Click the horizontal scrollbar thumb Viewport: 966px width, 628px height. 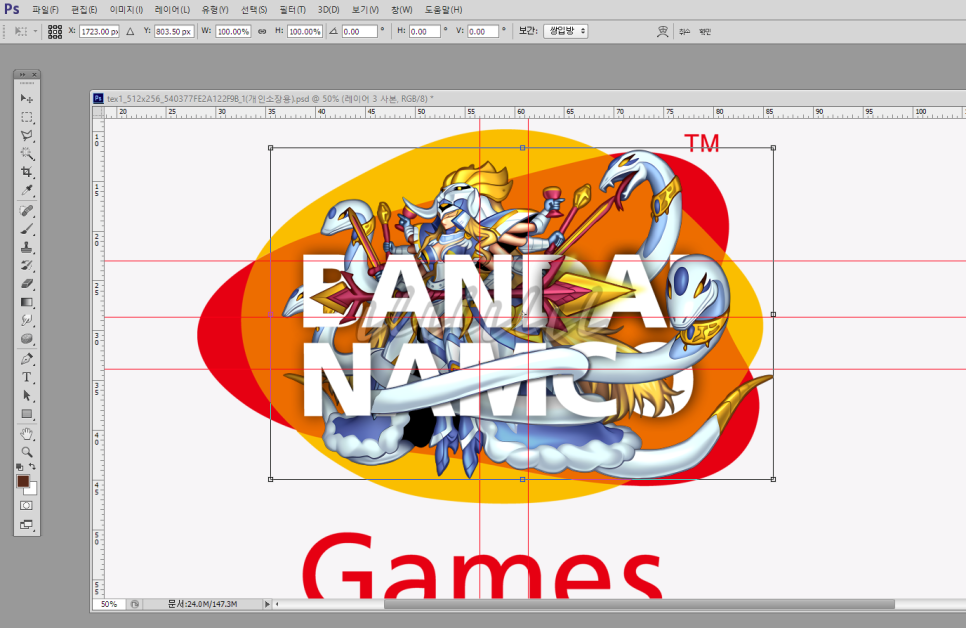pyautogui.click(x=639, y=605)
